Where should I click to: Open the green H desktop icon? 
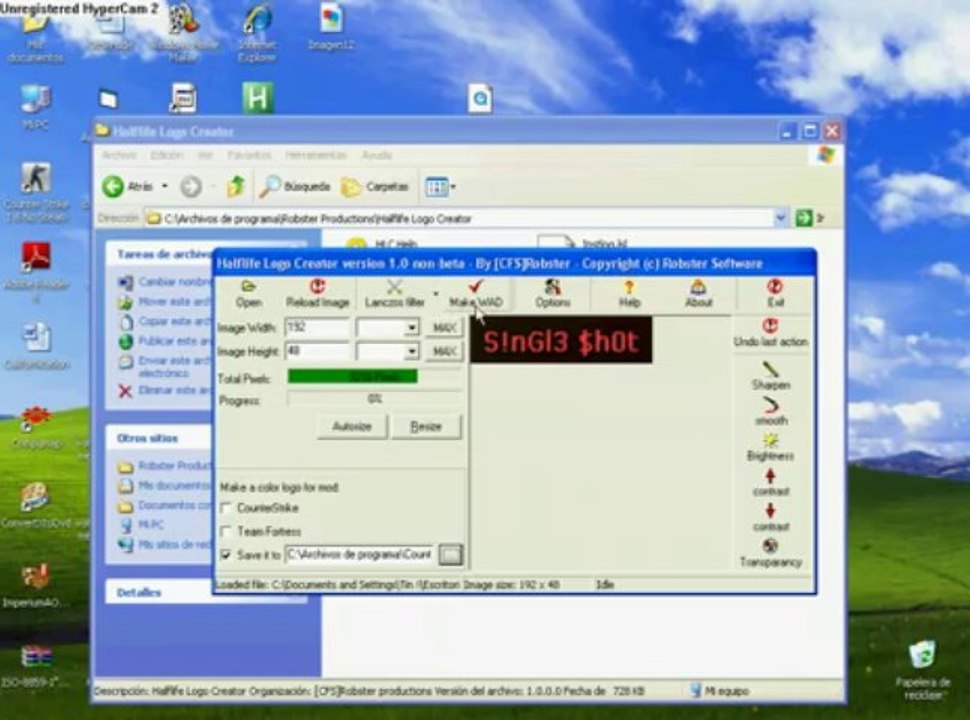(x=257, y=98)
